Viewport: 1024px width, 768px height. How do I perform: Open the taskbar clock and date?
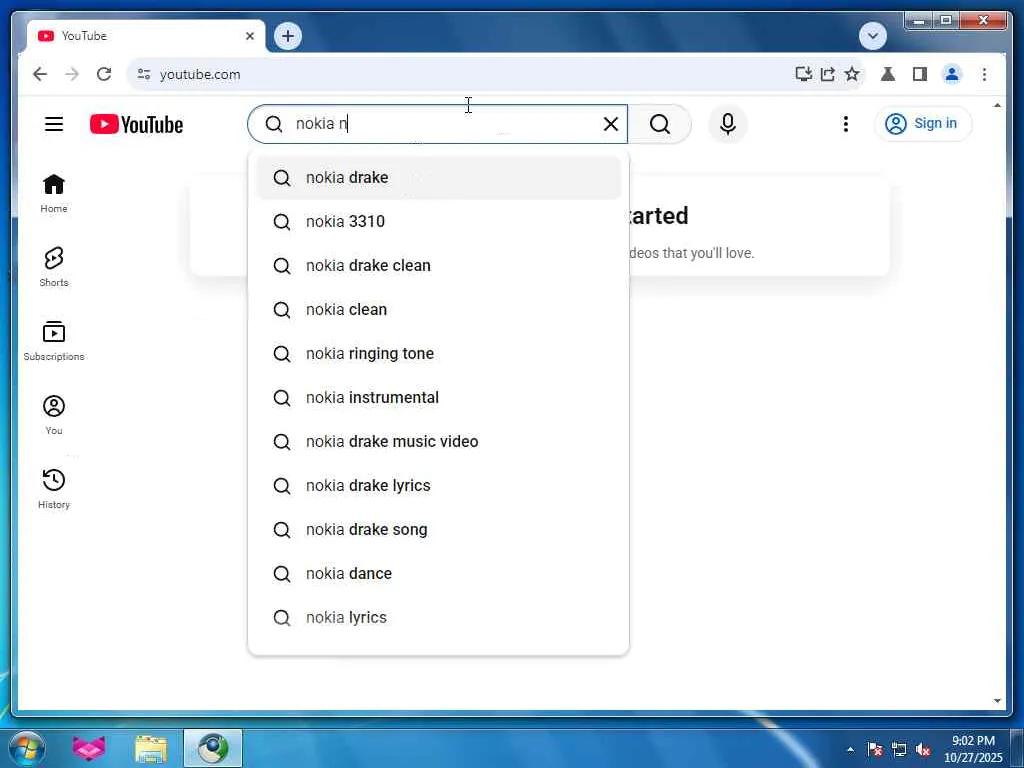tap(973, 749)
